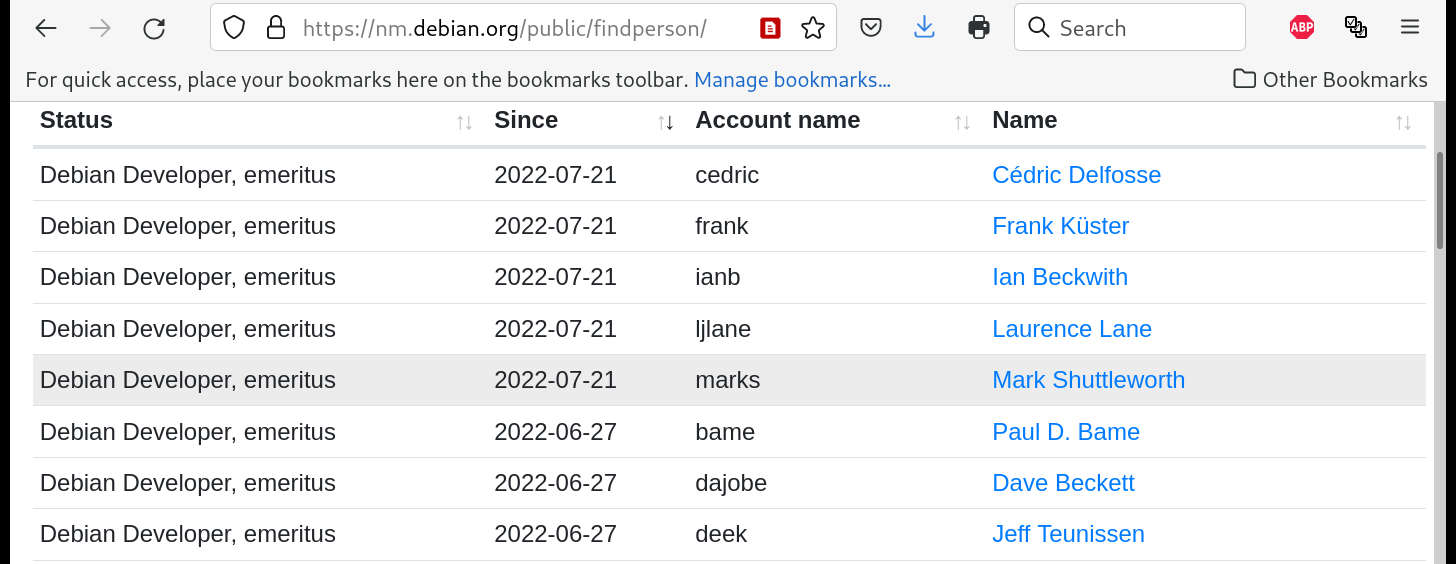Open the Adblock Plus extension

(x=1302, y=28)
